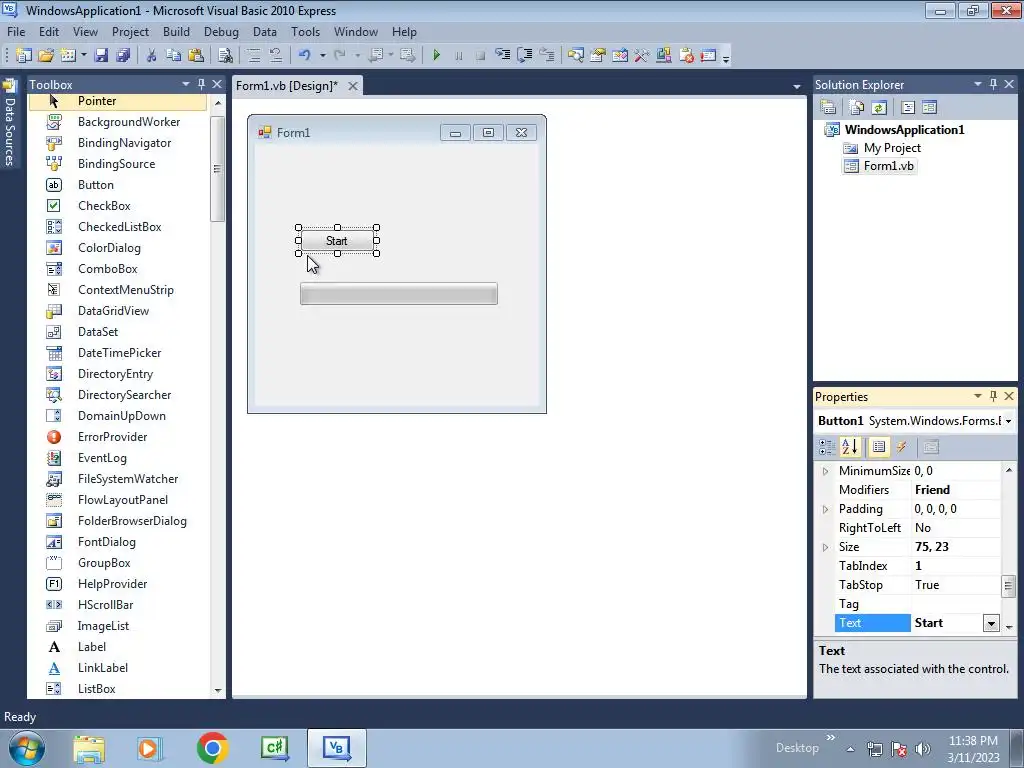Image resolution: width=1024 pixels, height=768 pixels.
Task: Click the volume speaker tray icon
Action: pos(923,748)
